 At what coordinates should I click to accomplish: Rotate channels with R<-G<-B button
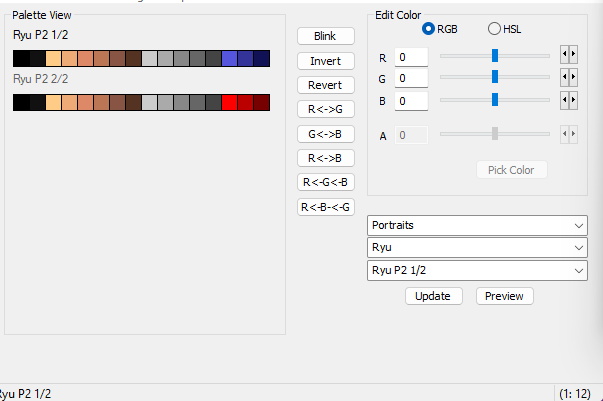pyautogui.click(x=325, y=182)
